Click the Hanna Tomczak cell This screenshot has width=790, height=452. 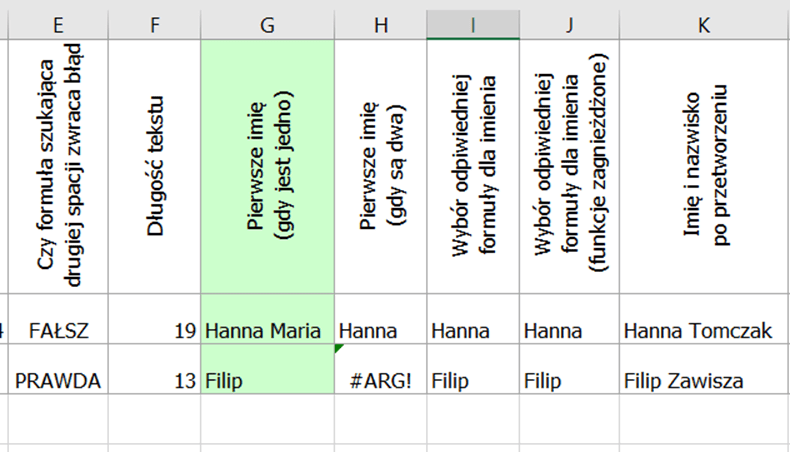(x=703, y=331)
